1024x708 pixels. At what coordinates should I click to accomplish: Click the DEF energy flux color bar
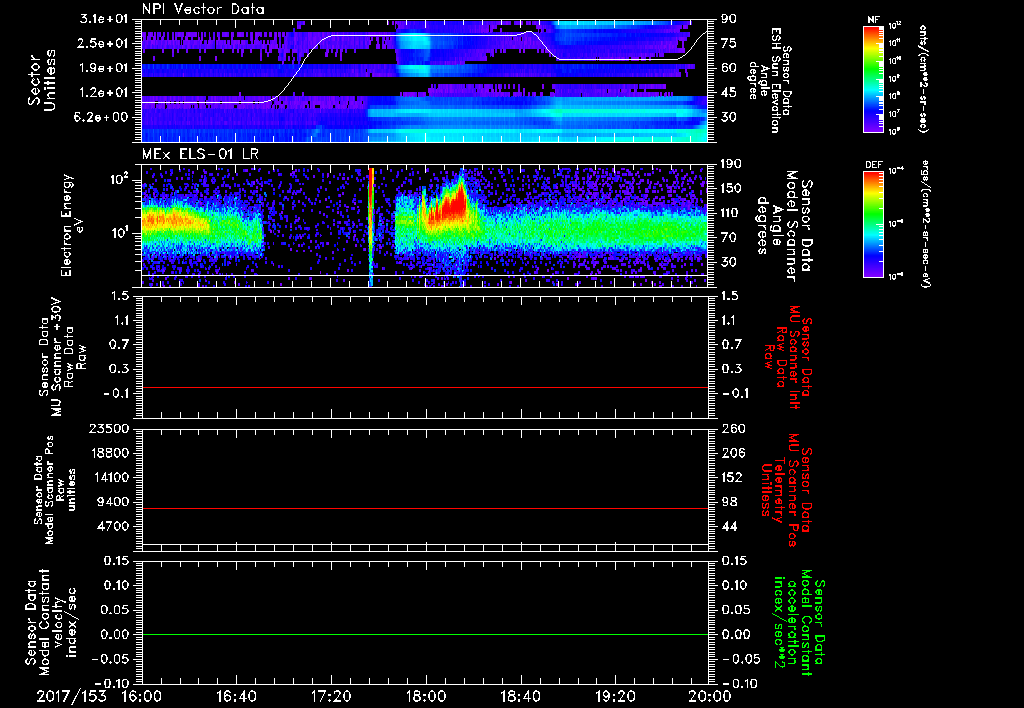click(x=873, y=224)
